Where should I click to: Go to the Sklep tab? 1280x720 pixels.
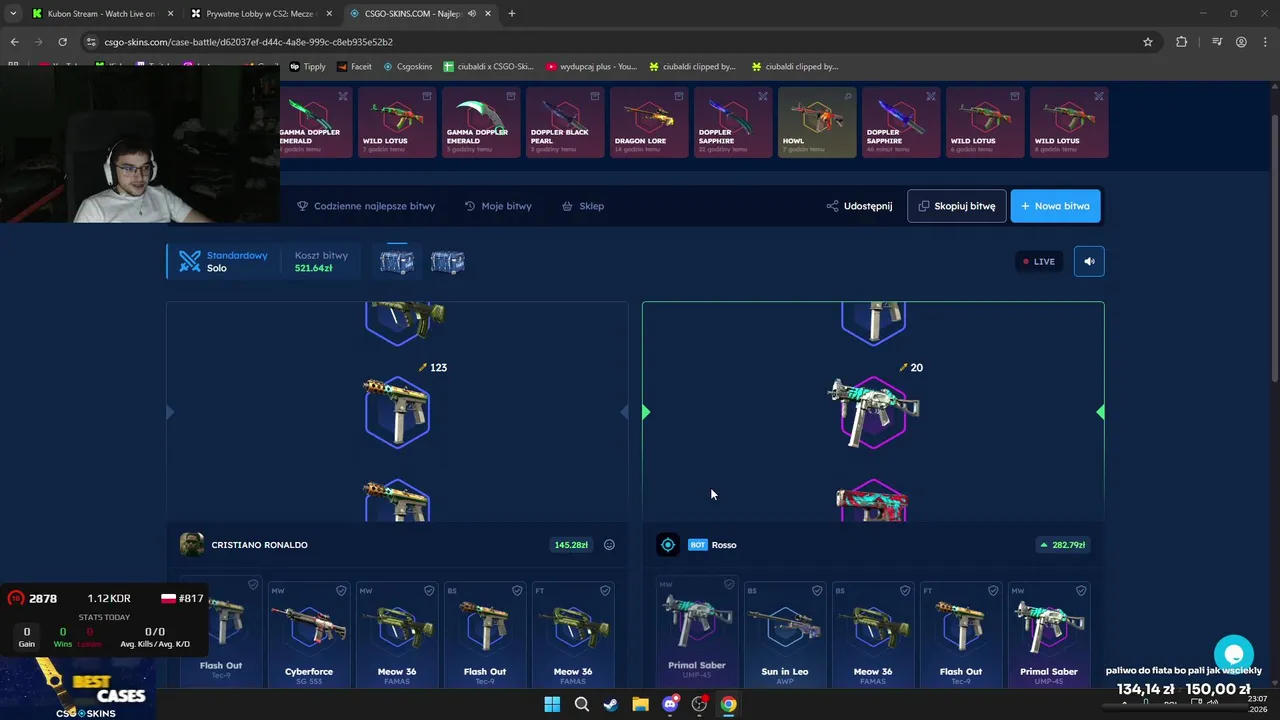tap(583, 206)
